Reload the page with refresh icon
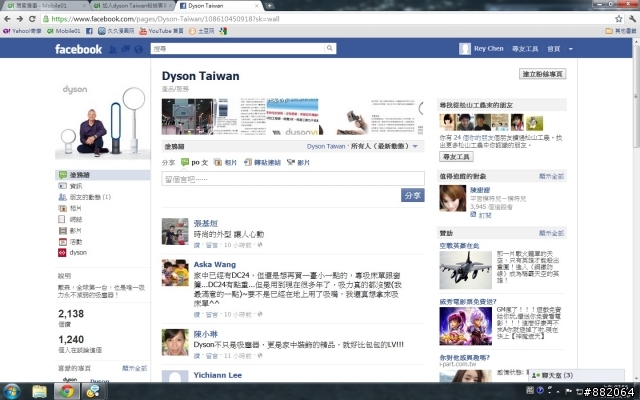The width and height of the screenshot is (640, 400). [32, 19]
